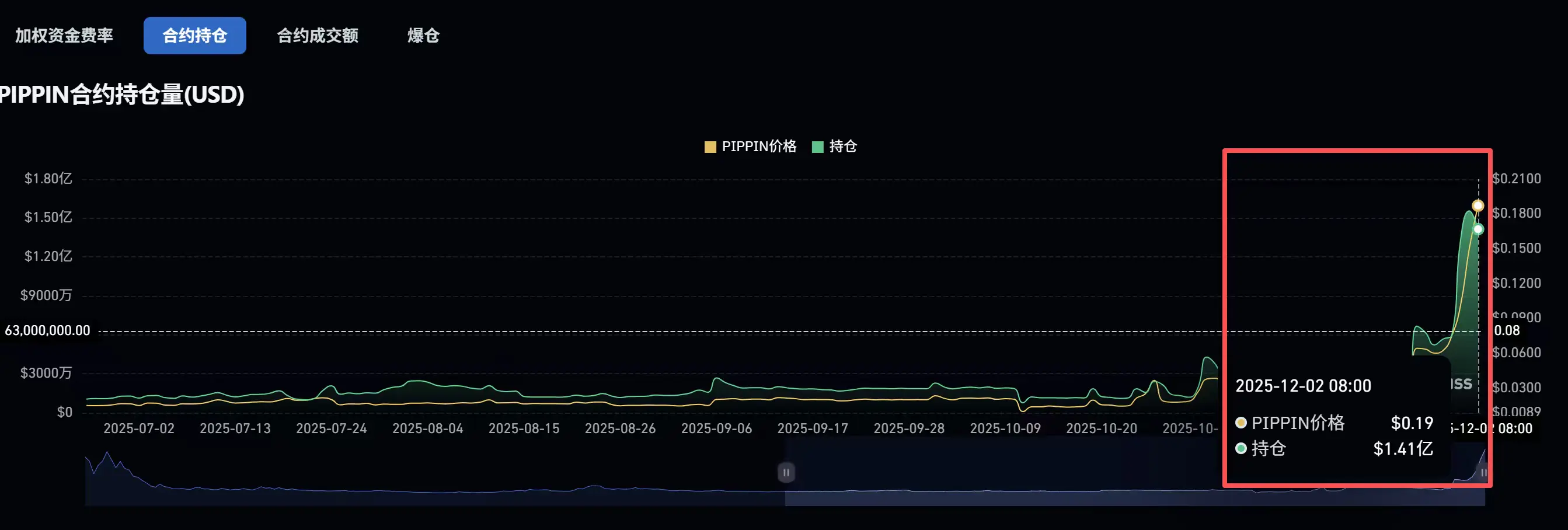Click the $9000万 left axis label

point(46,295)
